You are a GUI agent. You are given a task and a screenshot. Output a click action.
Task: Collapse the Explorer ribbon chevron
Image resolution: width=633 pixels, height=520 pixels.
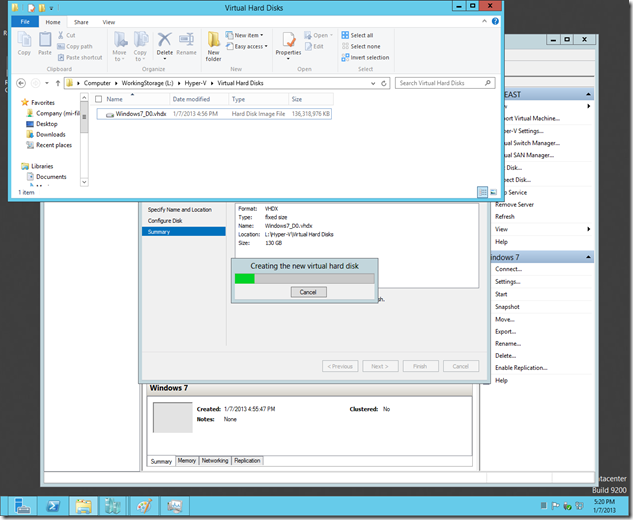(x=484, y=21)
